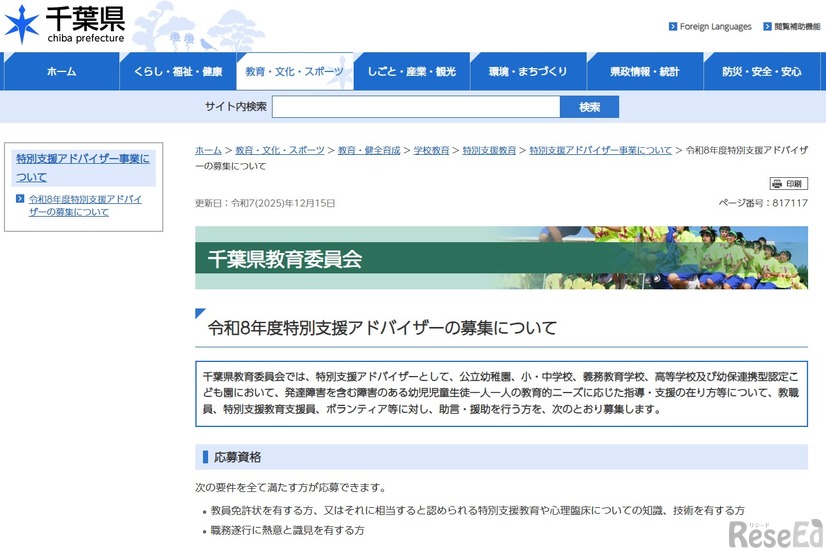Click the printer icon in the 印刷 button
826x550 pixels.
pos(777,183)
